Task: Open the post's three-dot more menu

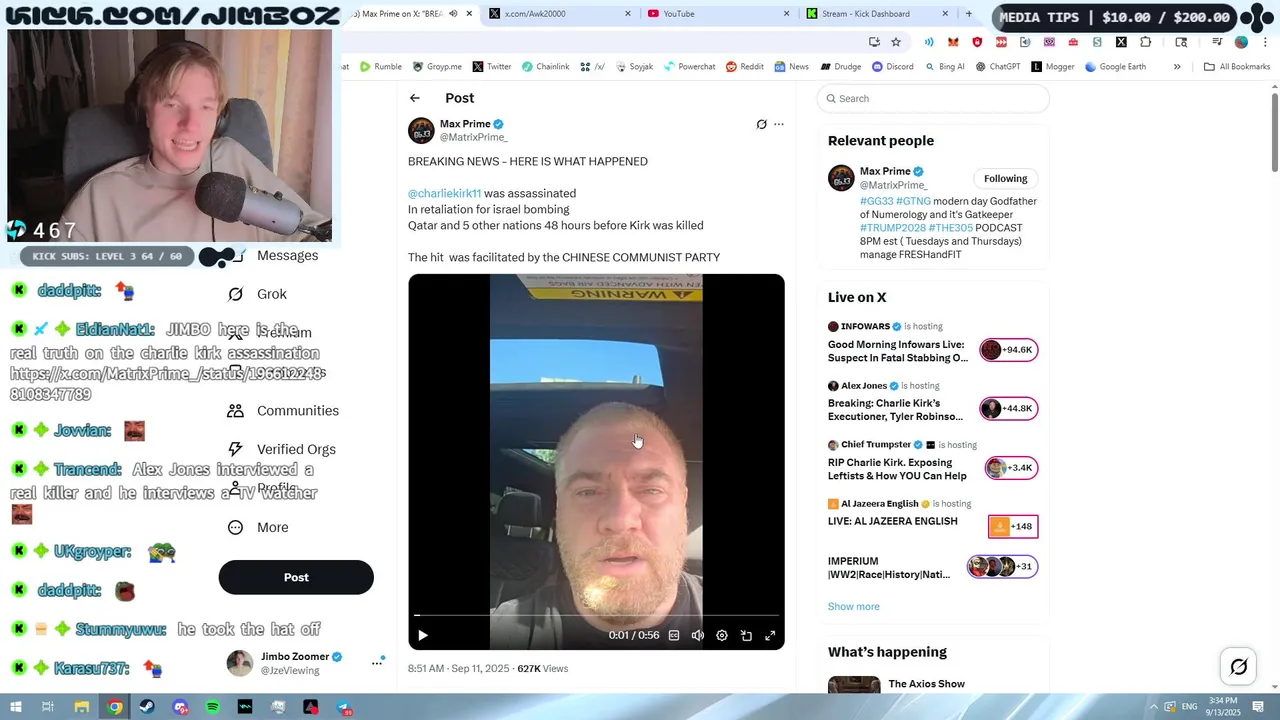Action: (x=779, y=125)
